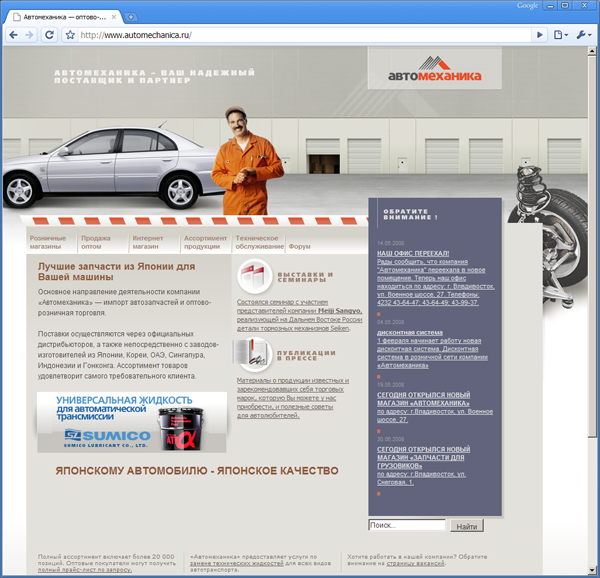Image resolution: width=600 pixels, height=578 pixels.
Task: Click the Автомеханика logo
Action: [435, 68]
